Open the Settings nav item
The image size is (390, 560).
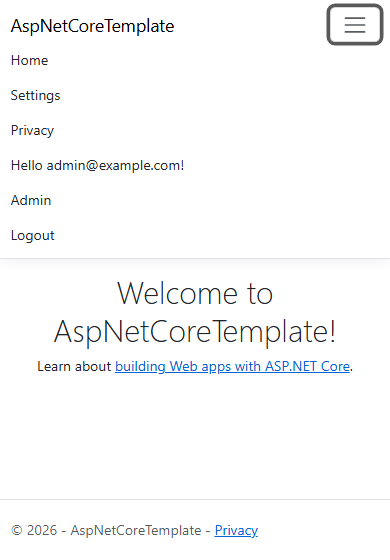[35, 95]
